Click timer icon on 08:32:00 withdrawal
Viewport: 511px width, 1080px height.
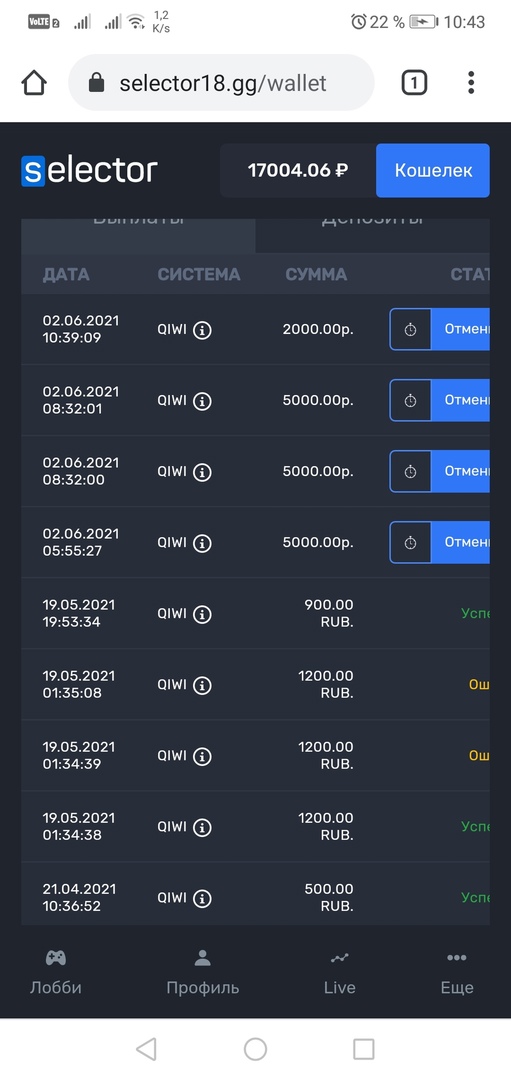tap(410, 471)
